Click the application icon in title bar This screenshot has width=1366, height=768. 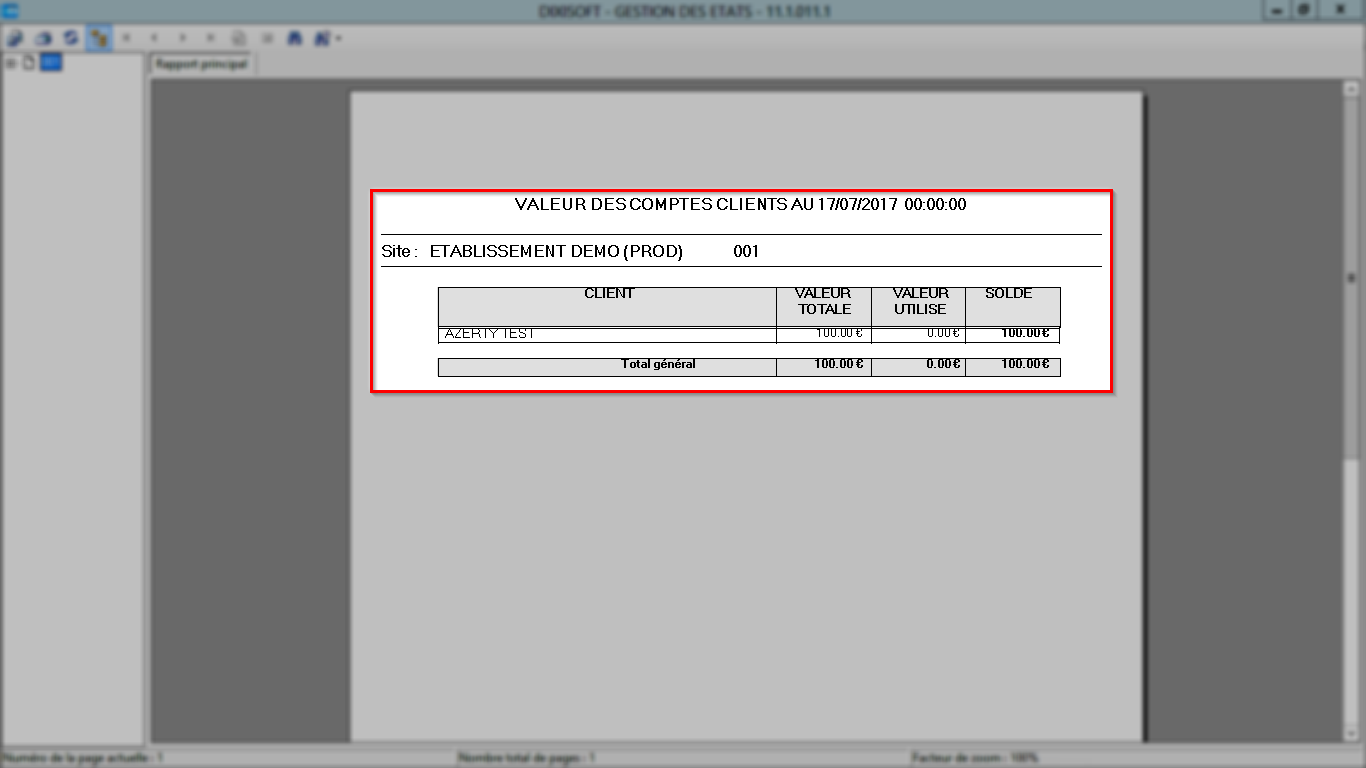click(x=11, y=10)
